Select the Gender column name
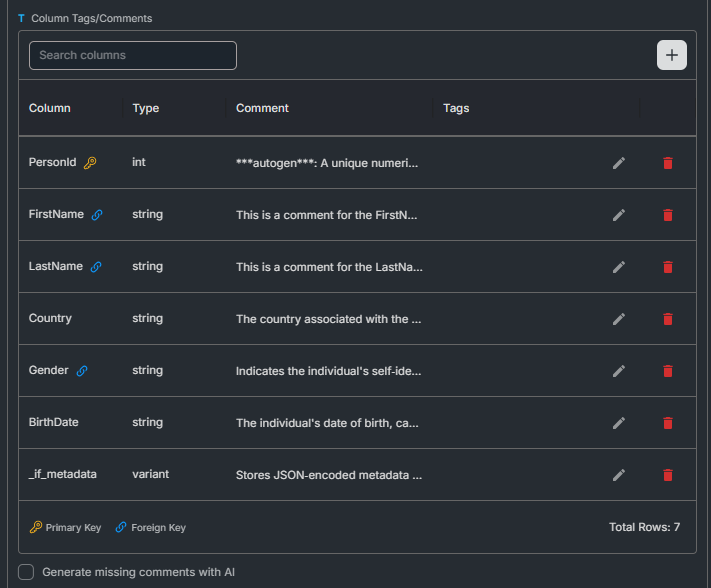Screen dimensions: 711x588 pos(49,370)
